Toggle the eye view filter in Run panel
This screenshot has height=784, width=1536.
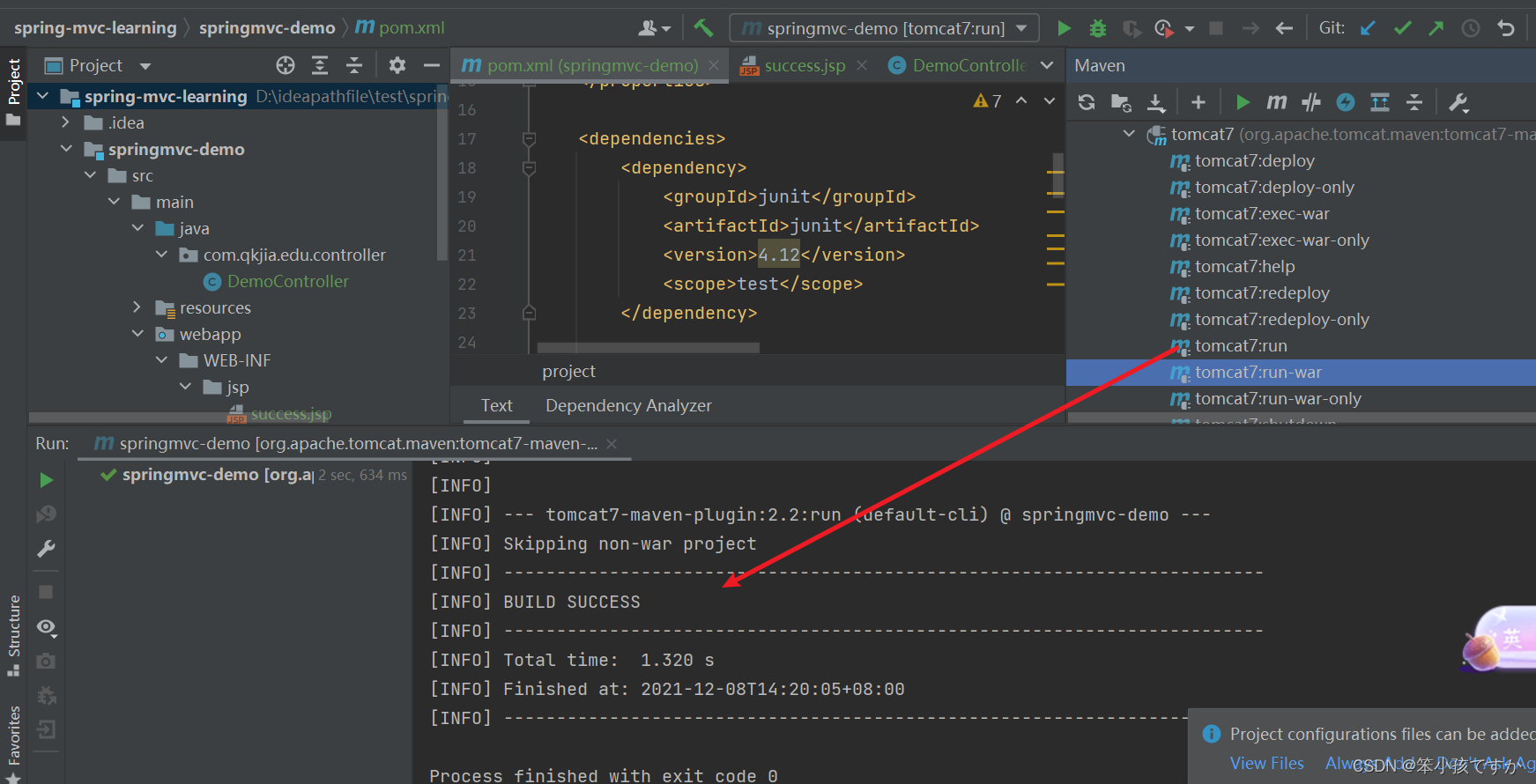click(x=47, y=627)
